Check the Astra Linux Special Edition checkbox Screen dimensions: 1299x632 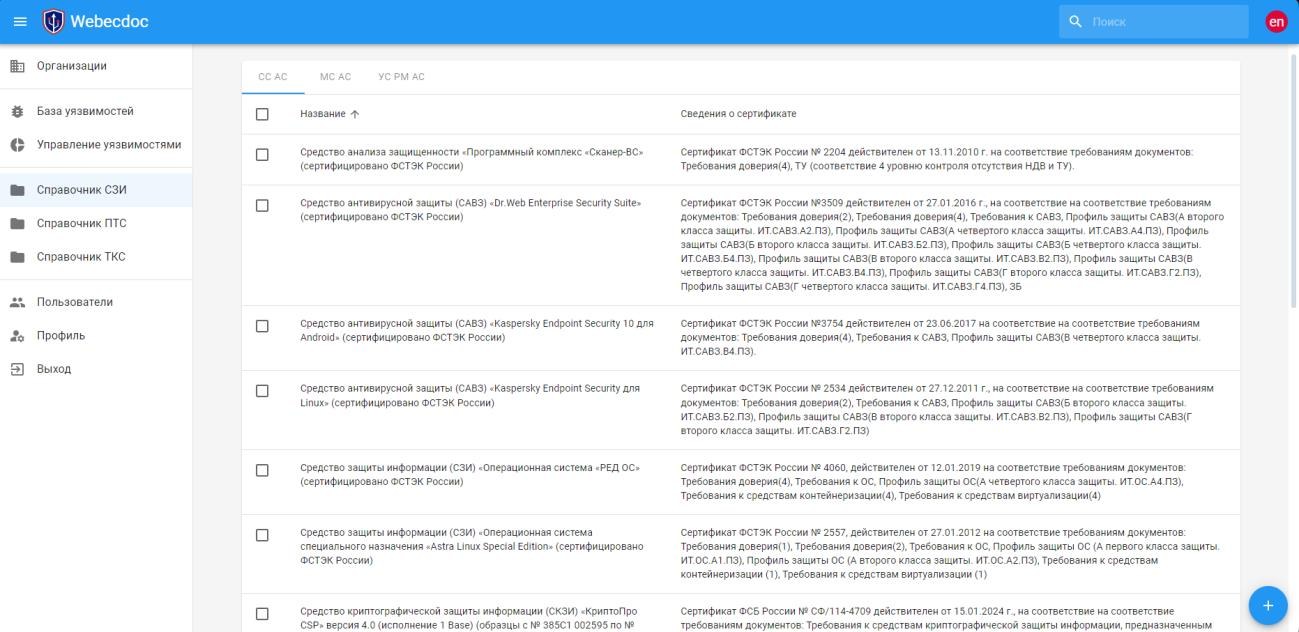(x=262, y=535)
